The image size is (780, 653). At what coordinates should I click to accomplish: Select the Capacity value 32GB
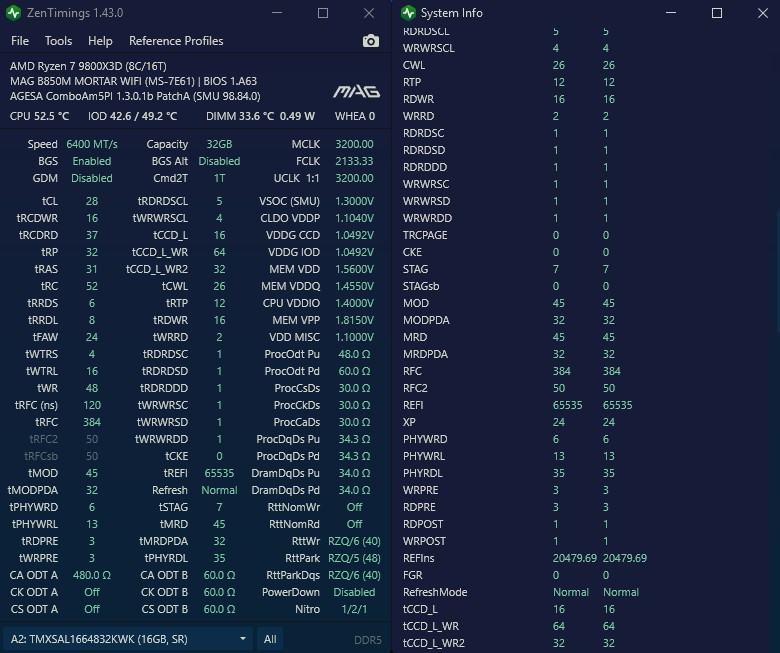click(219, 144)
